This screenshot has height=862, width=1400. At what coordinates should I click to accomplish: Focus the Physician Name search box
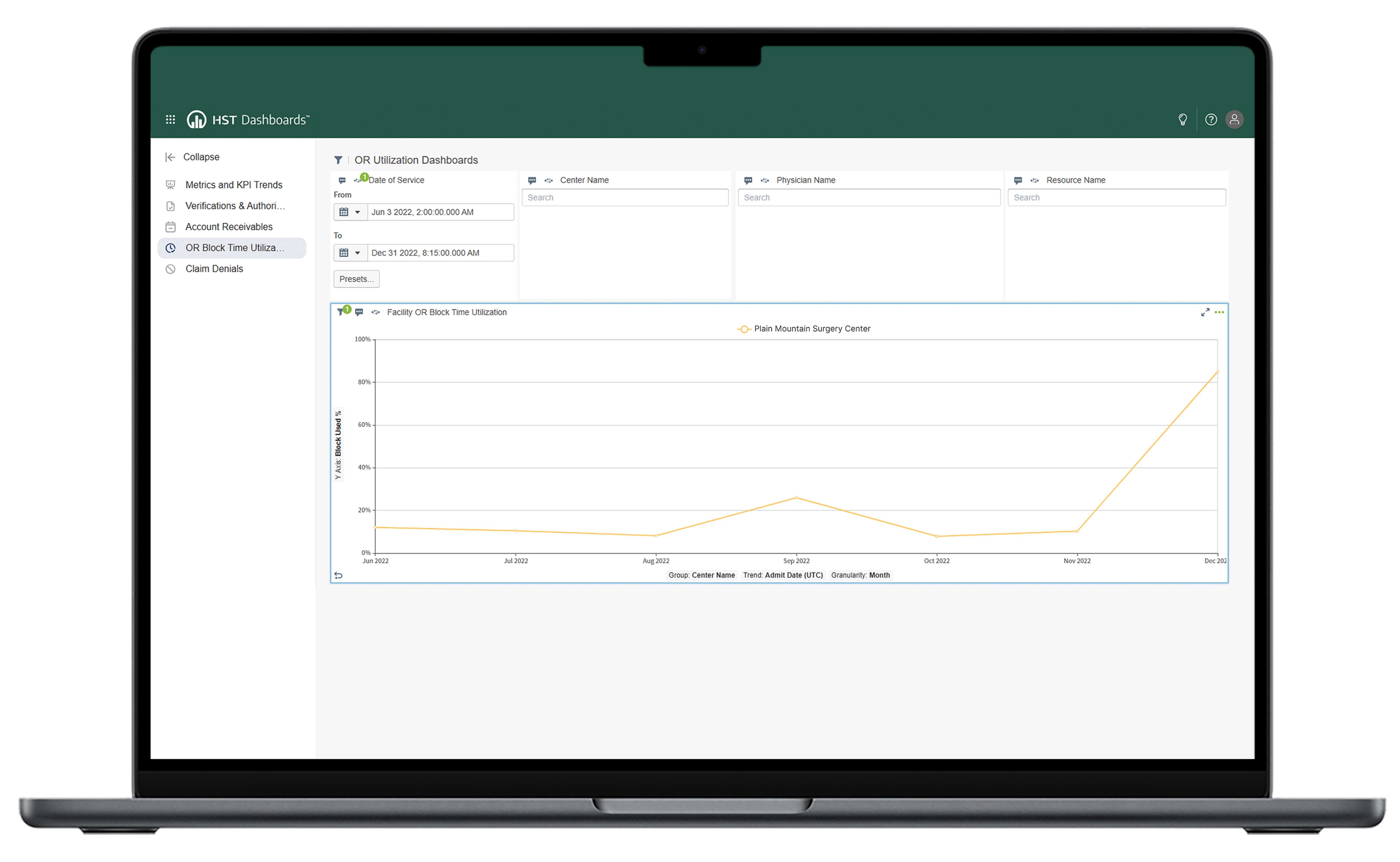(x=869, y=197)
